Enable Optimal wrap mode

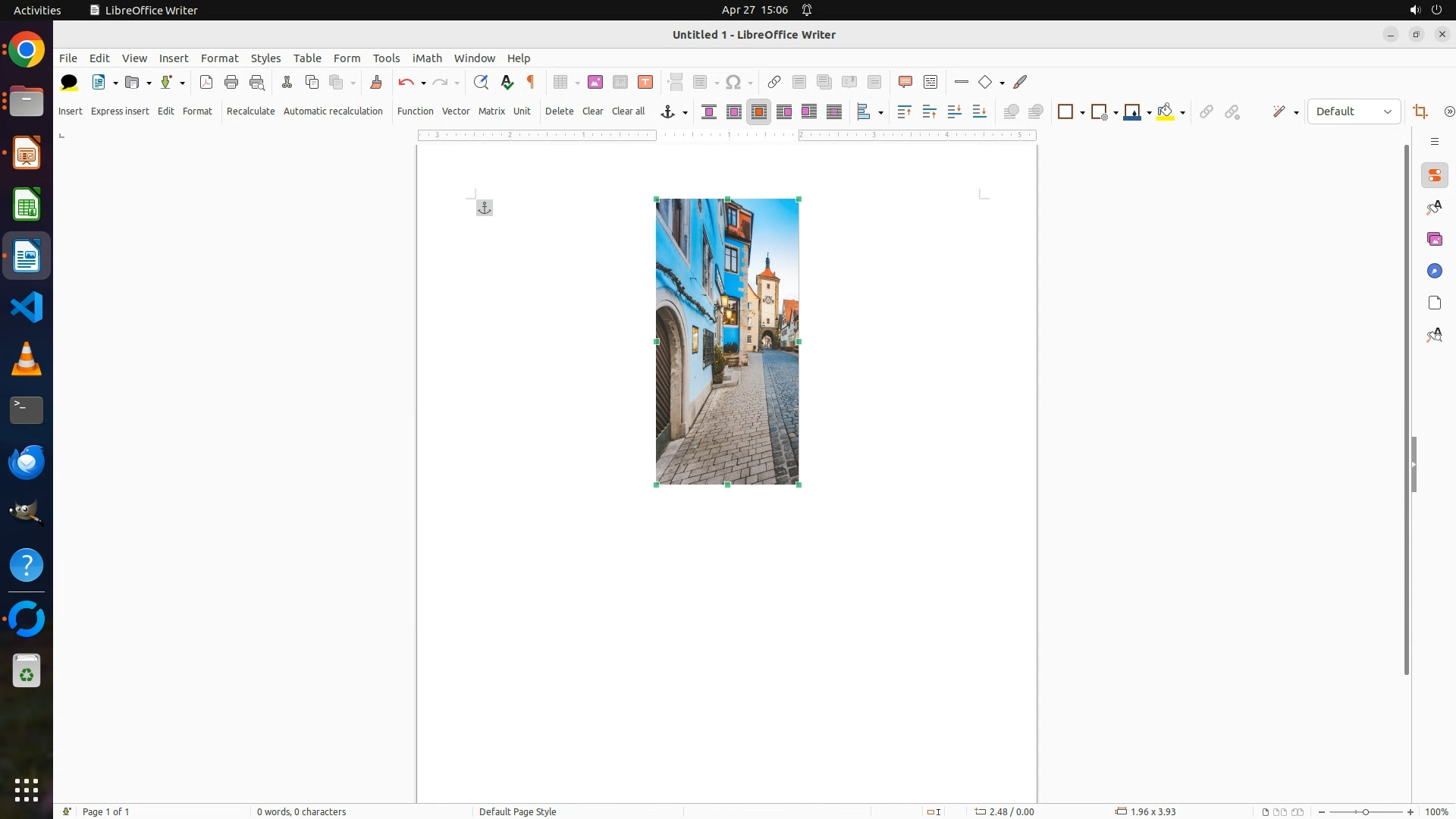[x=759, y=111]
